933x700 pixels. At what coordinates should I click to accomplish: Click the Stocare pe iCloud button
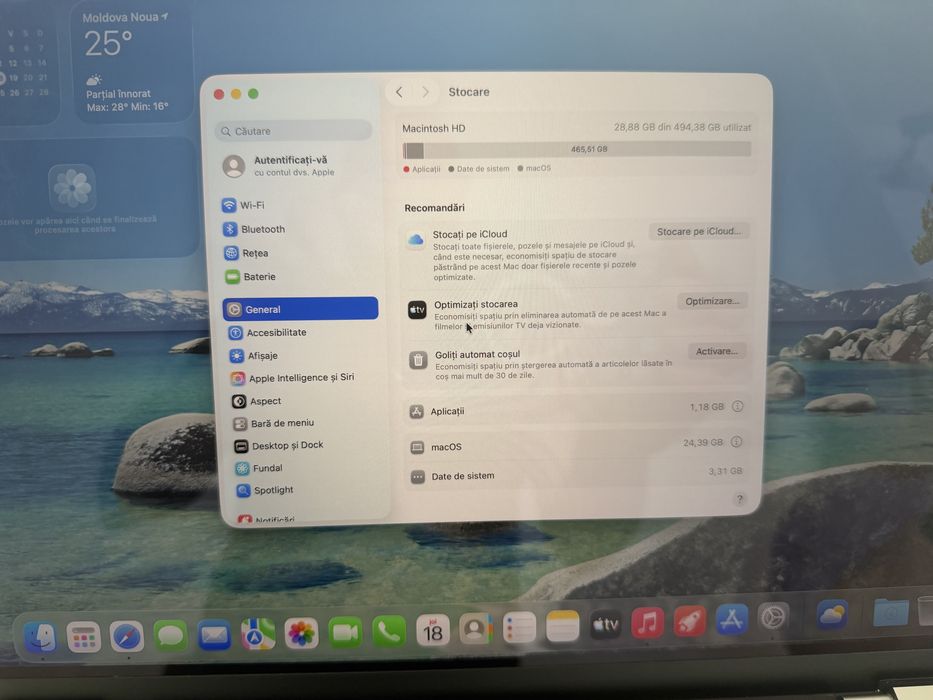pyautogui.click(x=699, y=232)
